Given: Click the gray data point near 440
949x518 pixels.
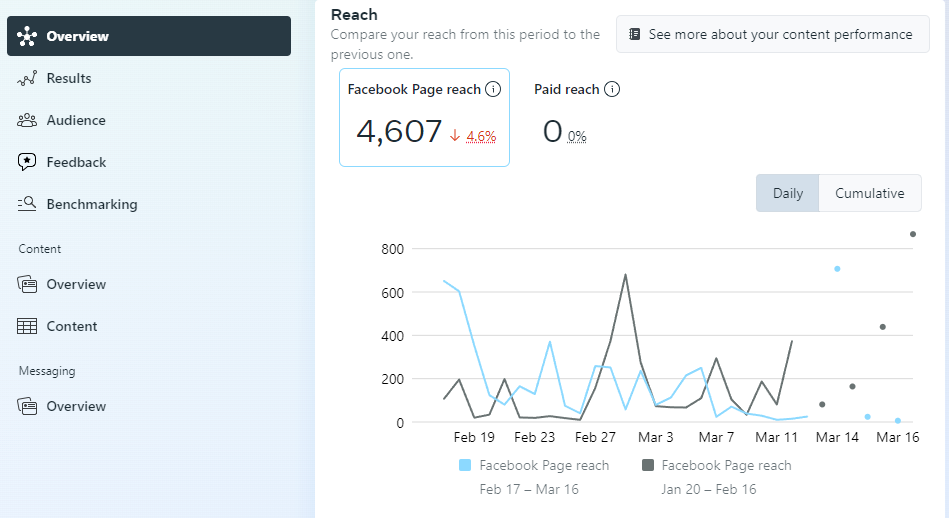Looking at the screenshot, I should pyautogui.click(x=882, y=327).
